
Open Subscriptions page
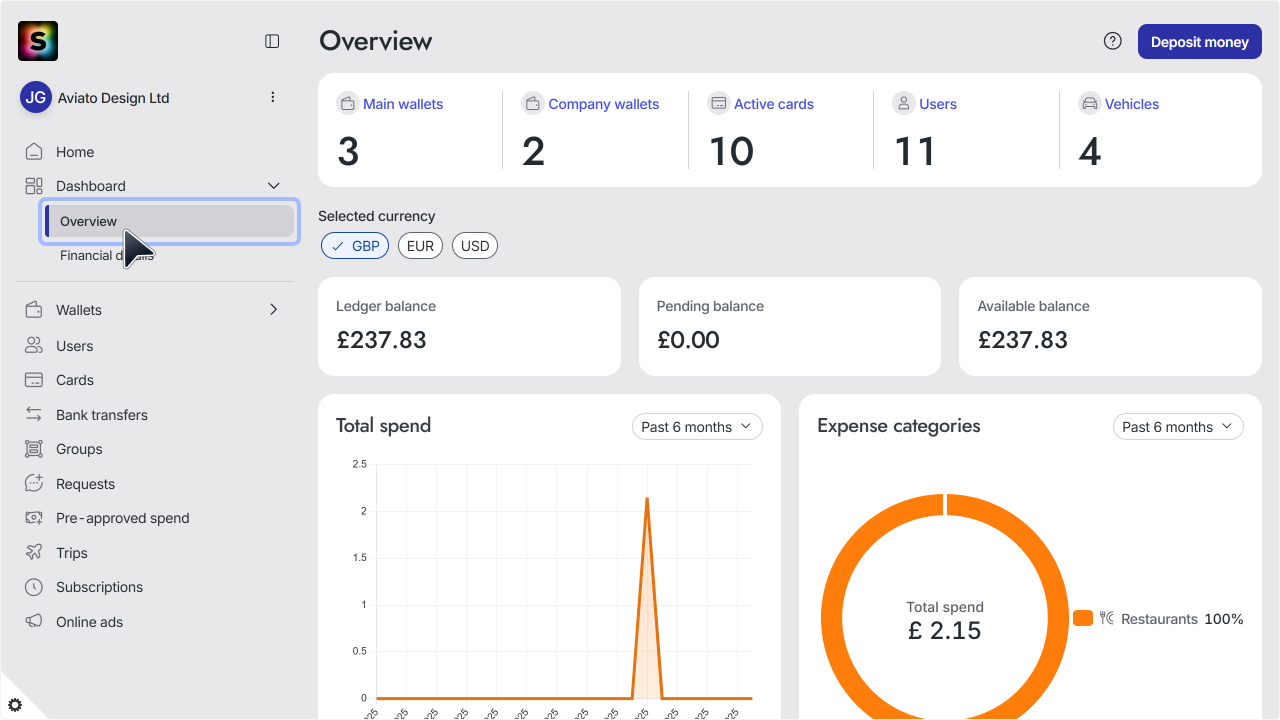[x=100, y=587]
